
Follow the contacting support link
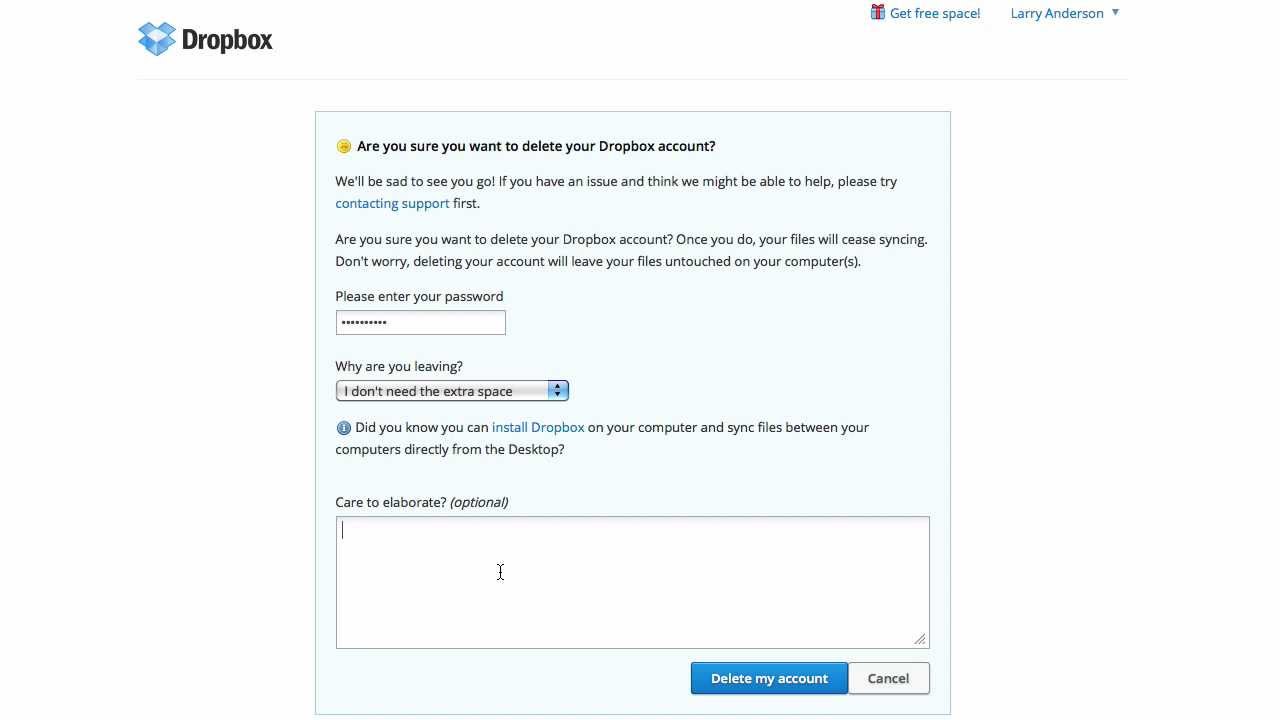[392, 203]
